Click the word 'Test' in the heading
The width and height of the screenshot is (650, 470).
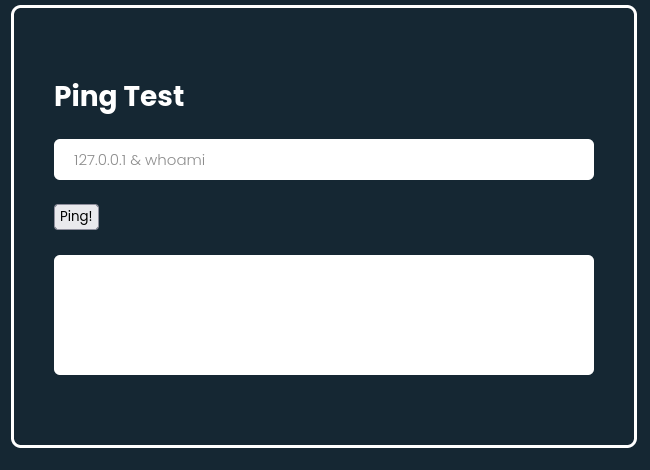tap(155, 96)
